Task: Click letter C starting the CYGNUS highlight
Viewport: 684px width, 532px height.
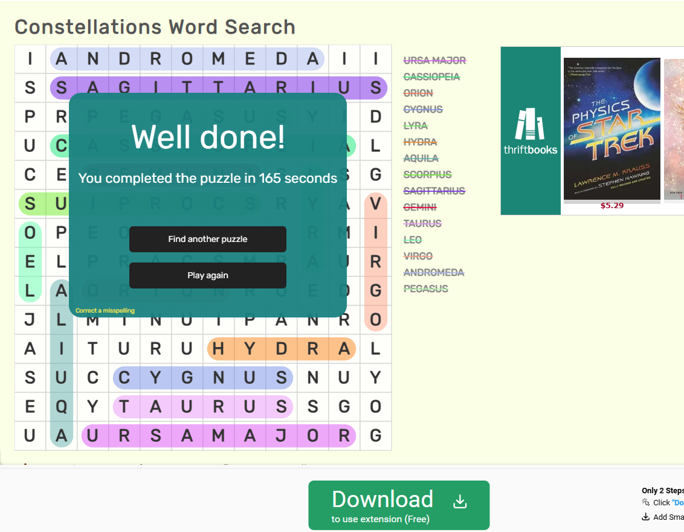Action: [x=124, y=378]
